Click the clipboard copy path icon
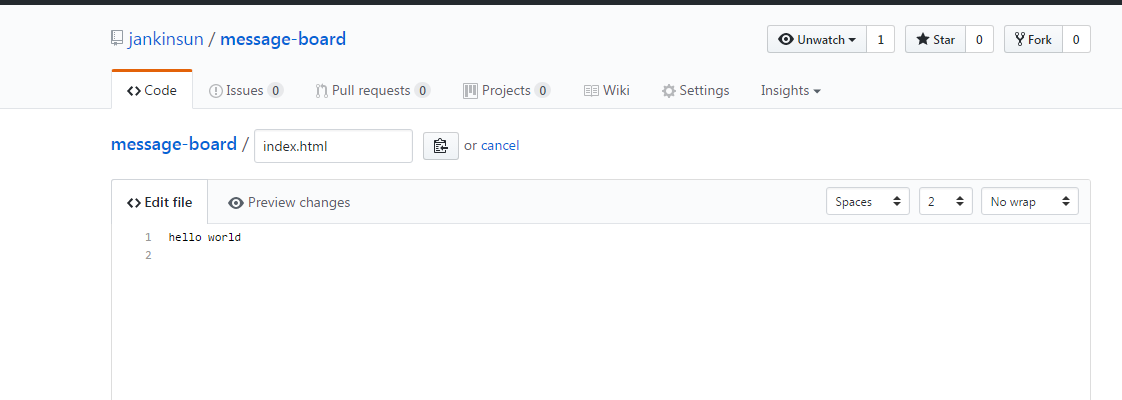The image size is (1122, 400). [440, 146]
